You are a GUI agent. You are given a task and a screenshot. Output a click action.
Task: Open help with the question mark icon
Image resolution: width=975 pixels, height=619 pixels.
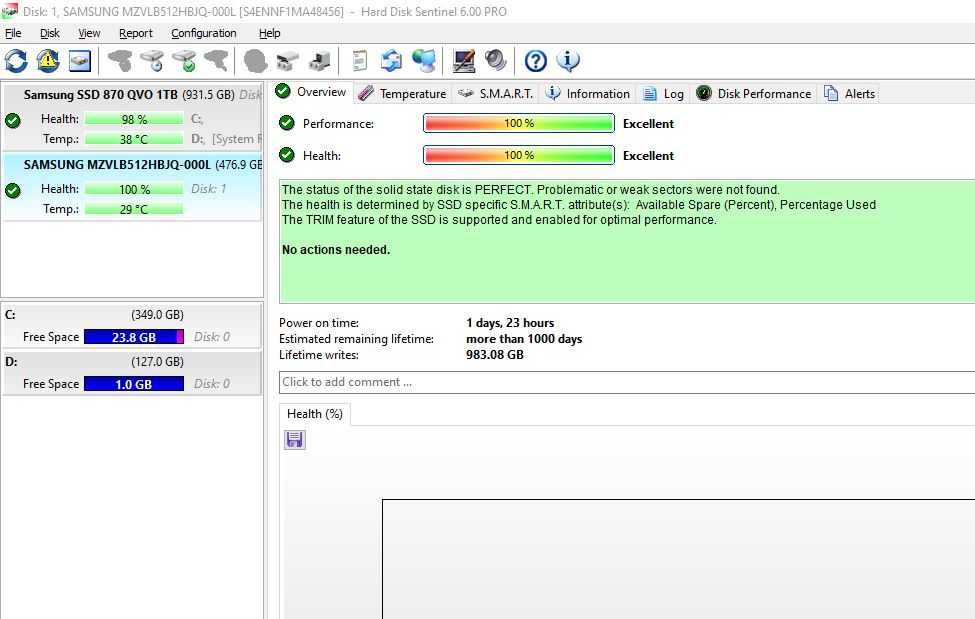[x=535, y=61]
